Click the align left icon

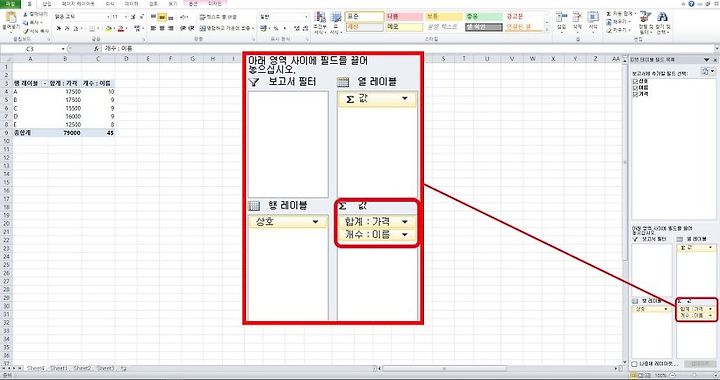[x=153, y=28]
